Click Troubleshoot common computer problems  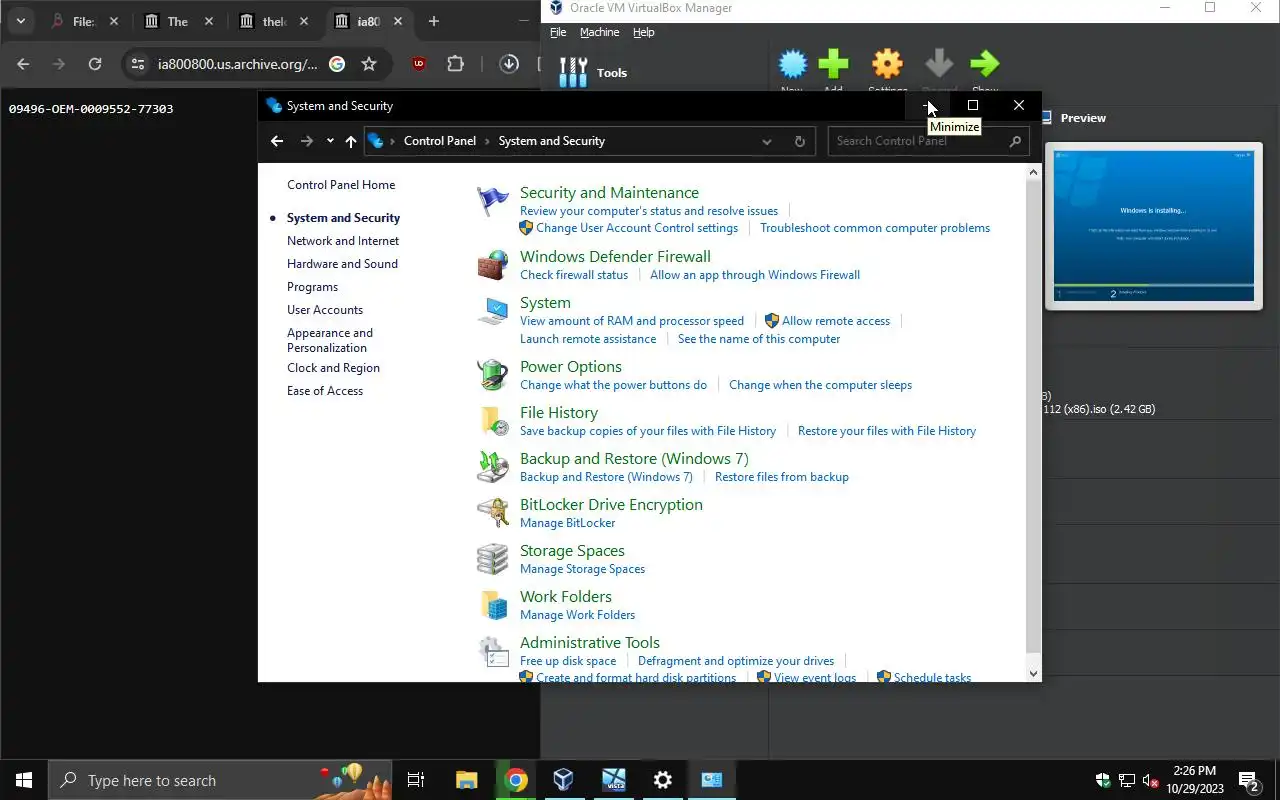pos(875,228)
